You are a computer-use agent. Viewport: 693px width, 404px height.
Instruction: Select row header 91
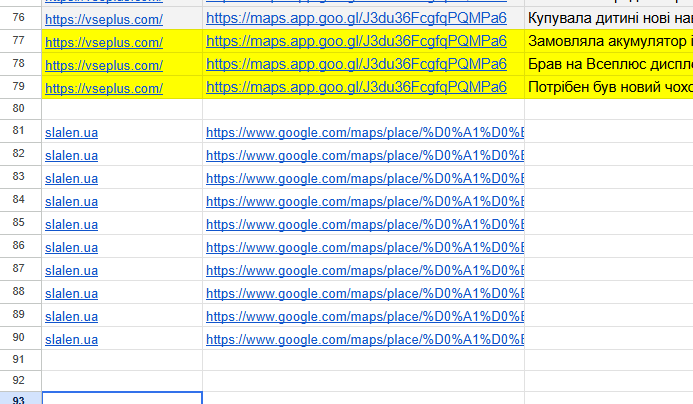(x=19, y=360)
